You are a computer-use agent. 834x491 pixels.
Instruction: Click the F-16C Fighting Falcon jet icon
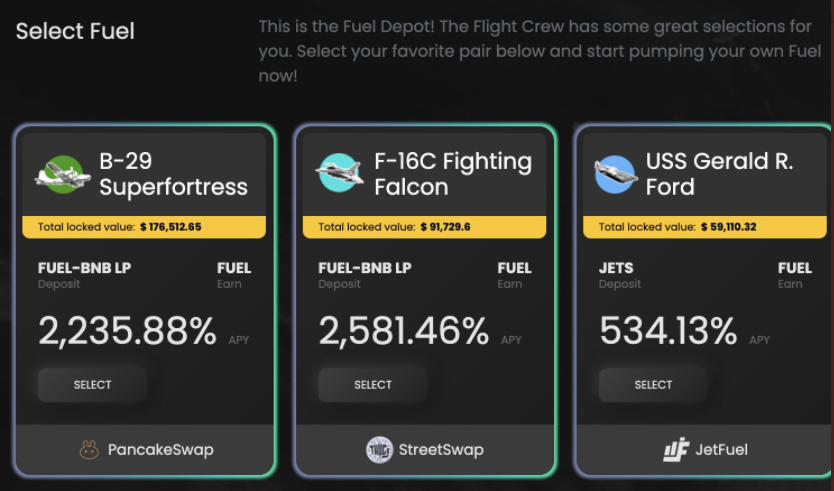340,172
